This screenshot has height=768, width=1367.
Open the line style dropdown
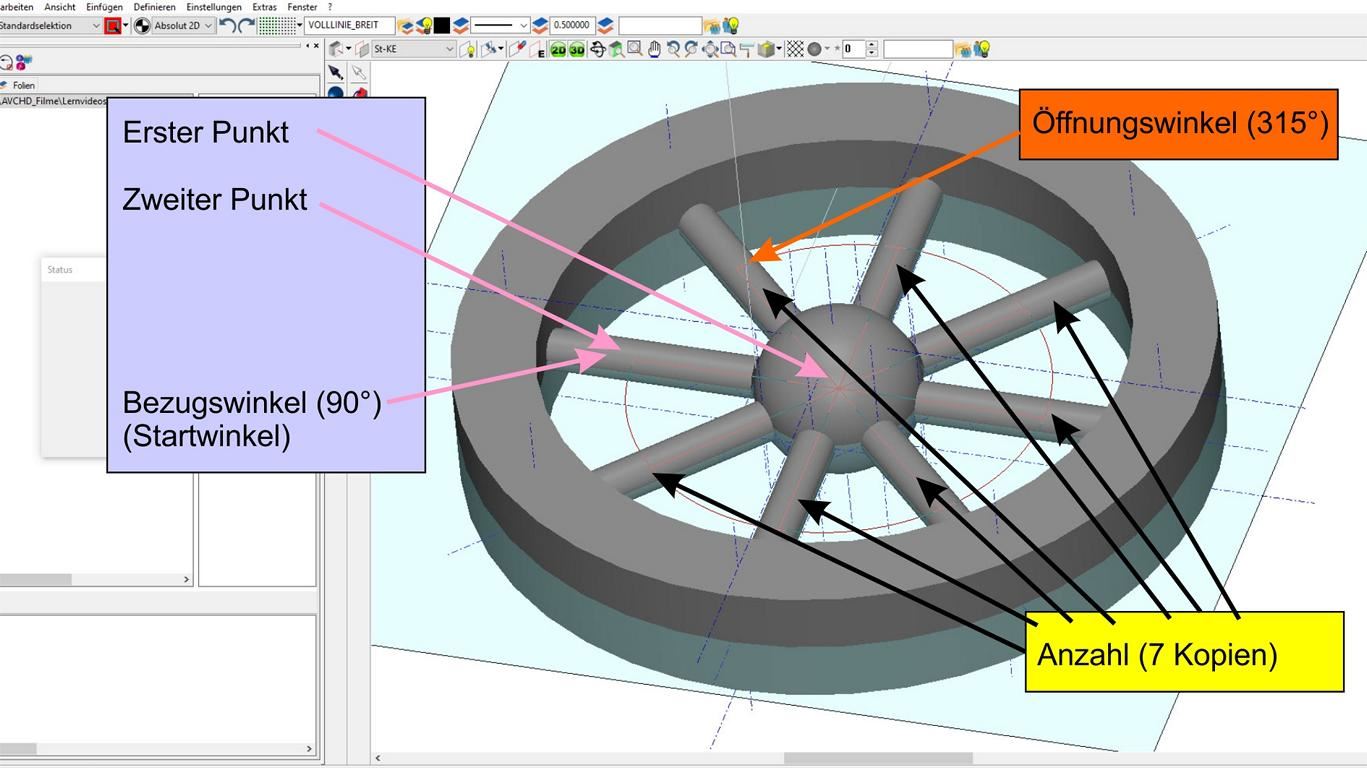coord(523,26)
